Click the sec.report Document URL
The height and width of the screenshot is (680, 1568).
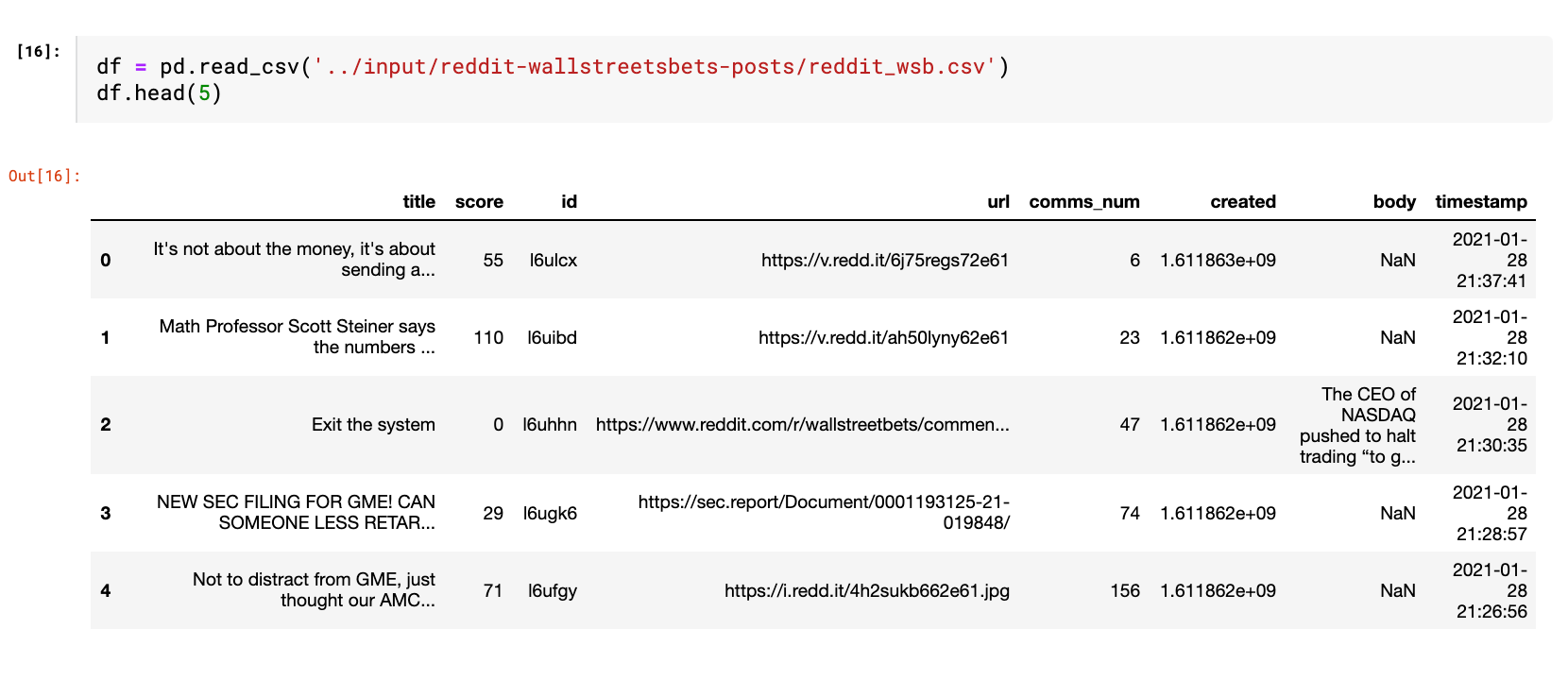coord(824,512)
